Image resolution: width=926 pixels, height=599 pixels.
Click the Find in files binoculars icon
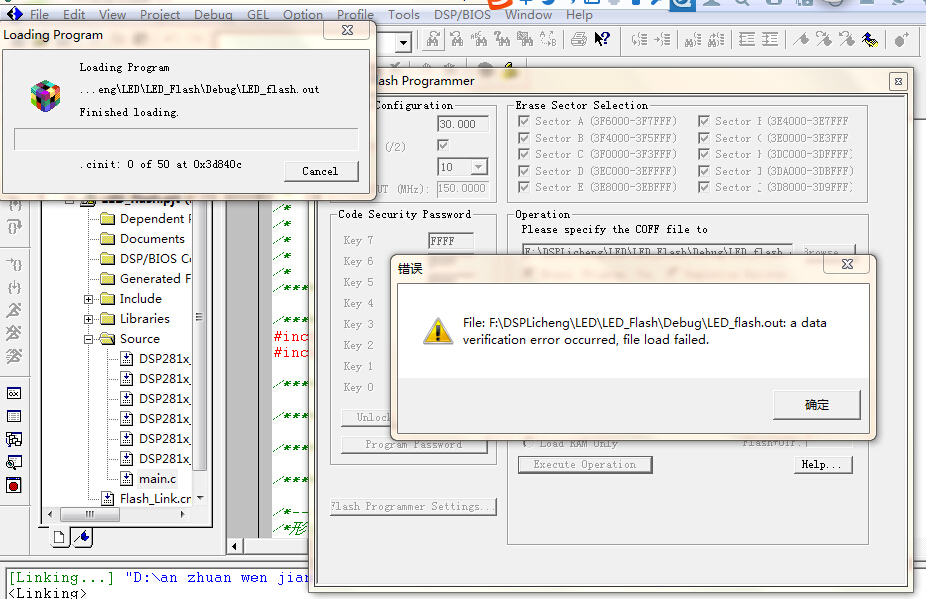525,39
